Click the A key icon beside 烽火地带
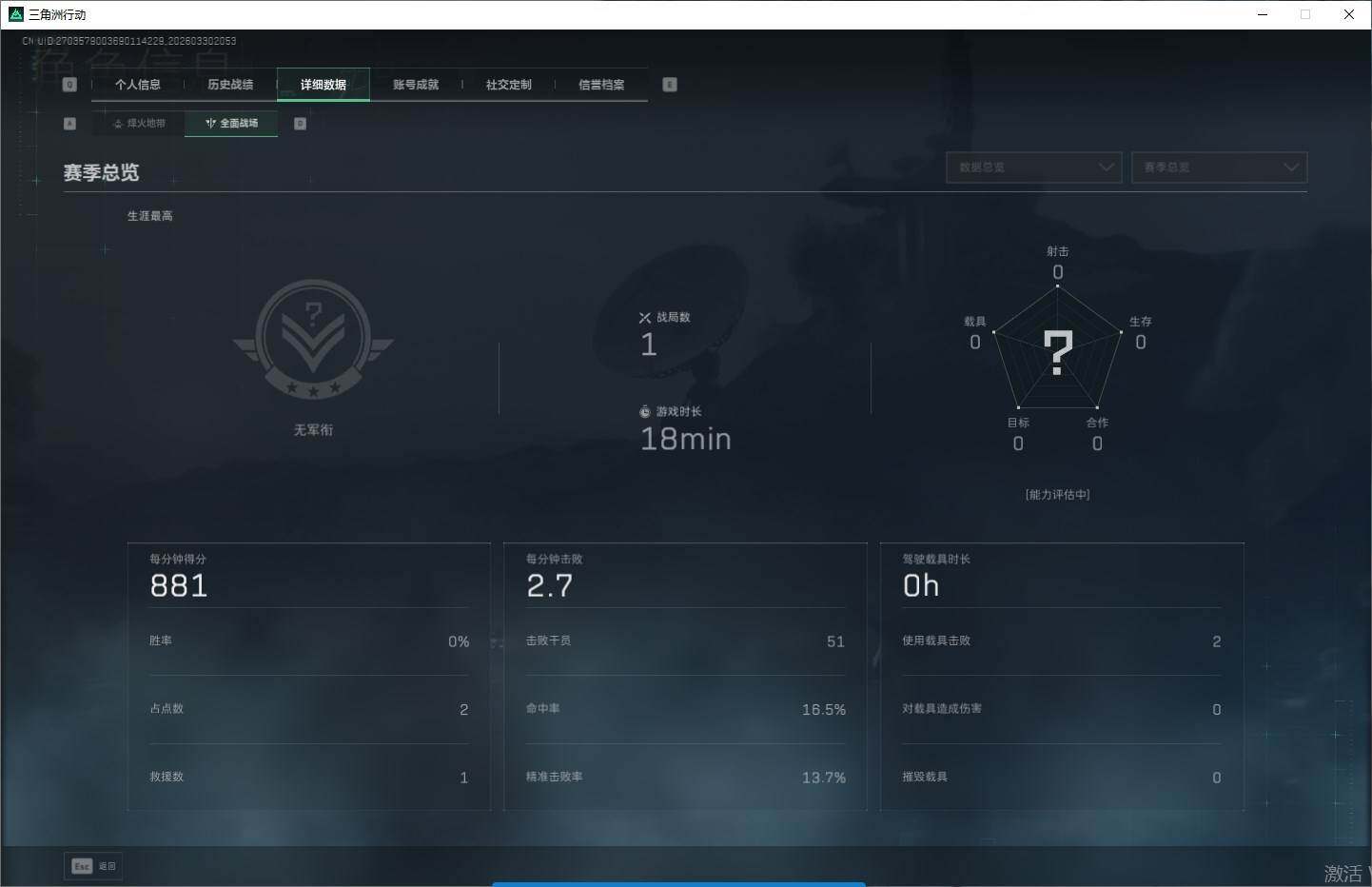The width and height of the screenshot is (1372, 887). pyautogui.click(x=69, y=124)
